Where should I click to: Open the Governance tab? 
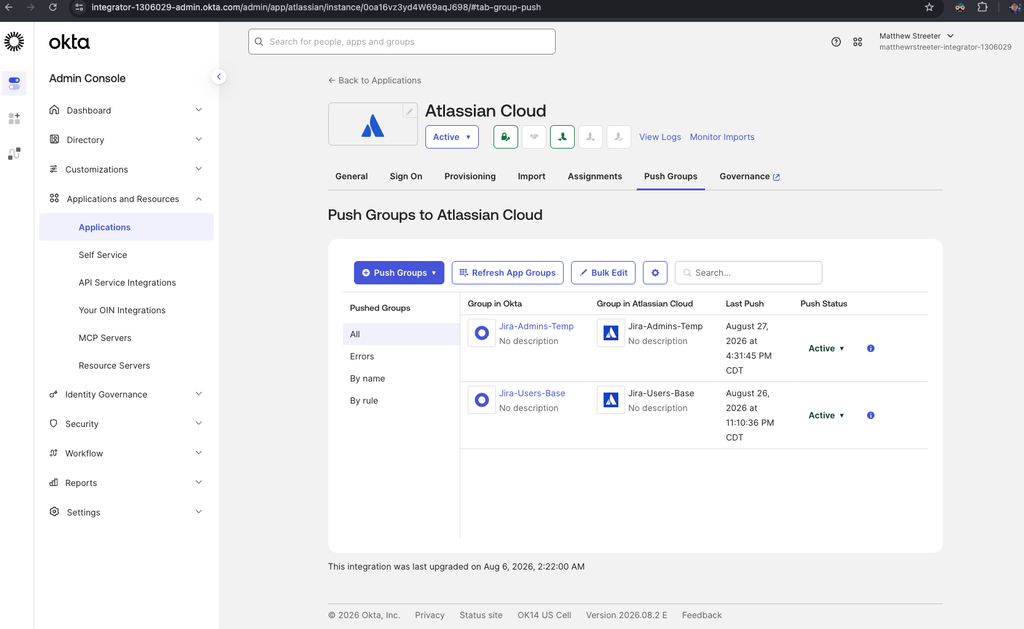point(749,176)
